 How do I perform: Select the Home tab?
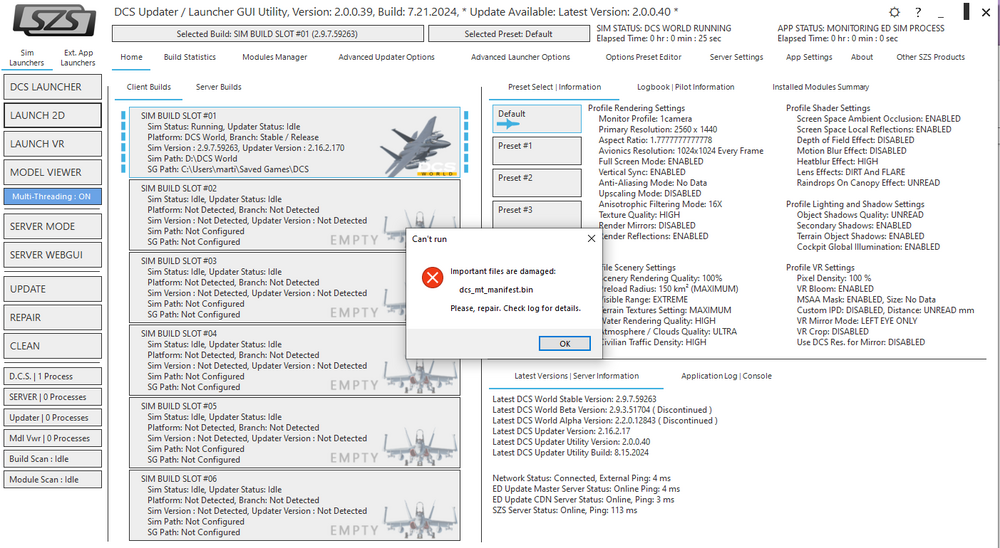(131, 57)
